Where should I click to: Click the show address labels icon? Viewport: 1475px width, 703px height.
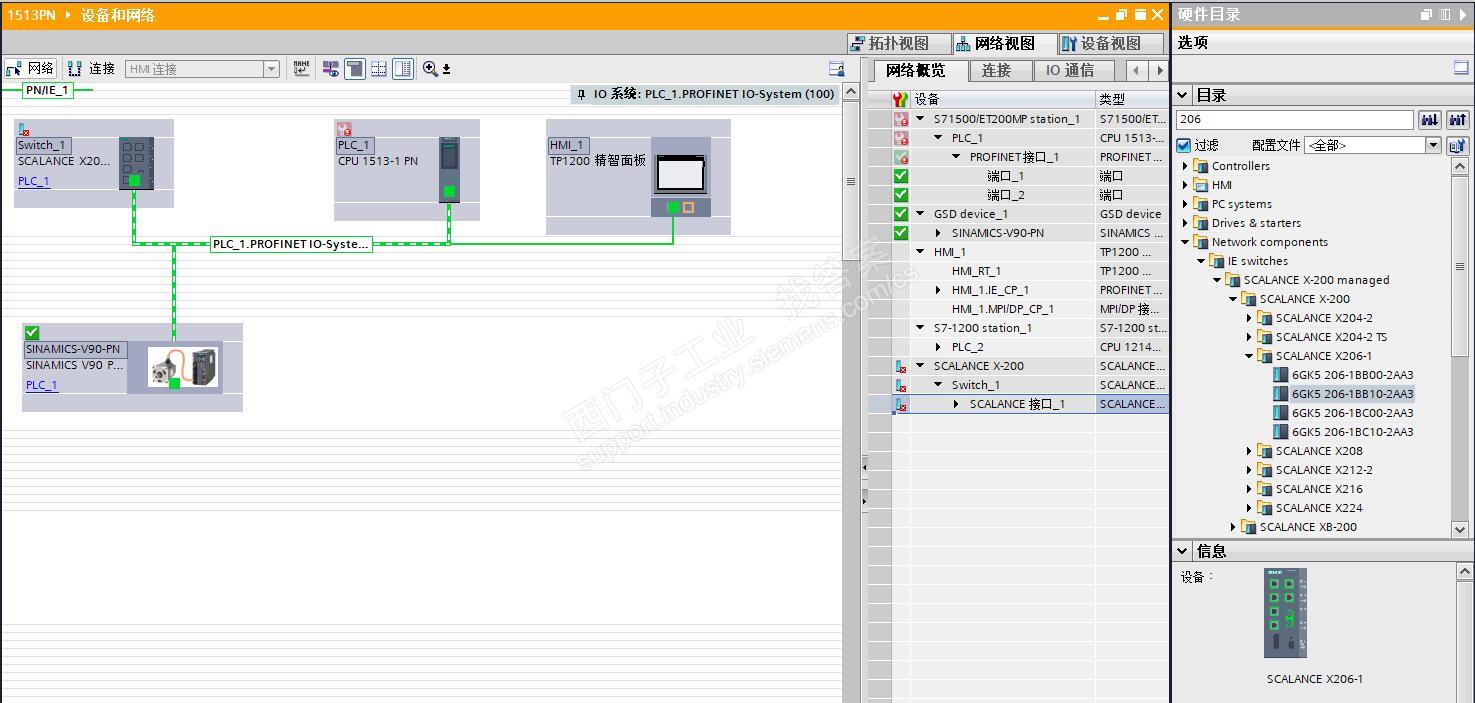(331, 69)
